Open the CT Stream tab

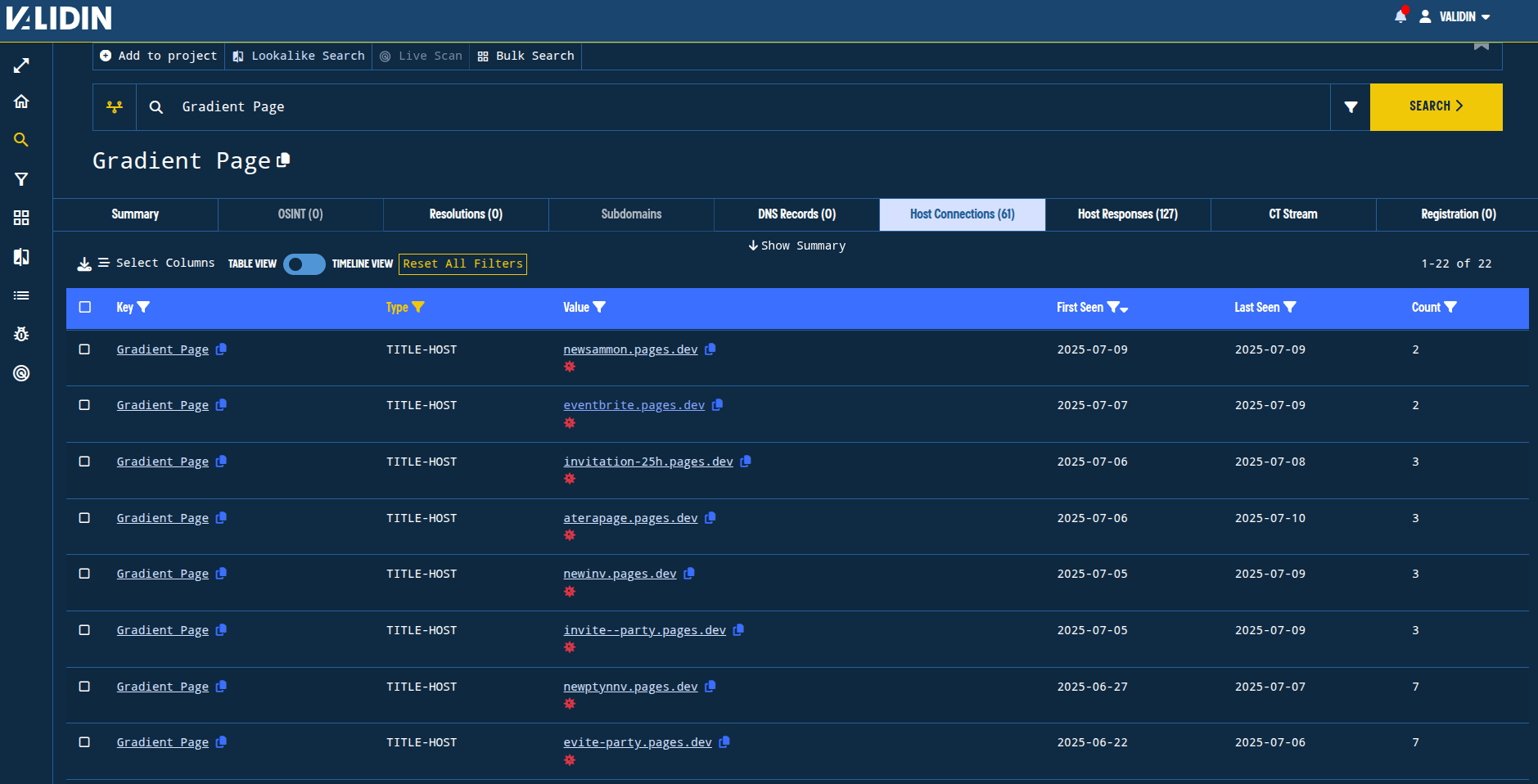point(1293,214)
